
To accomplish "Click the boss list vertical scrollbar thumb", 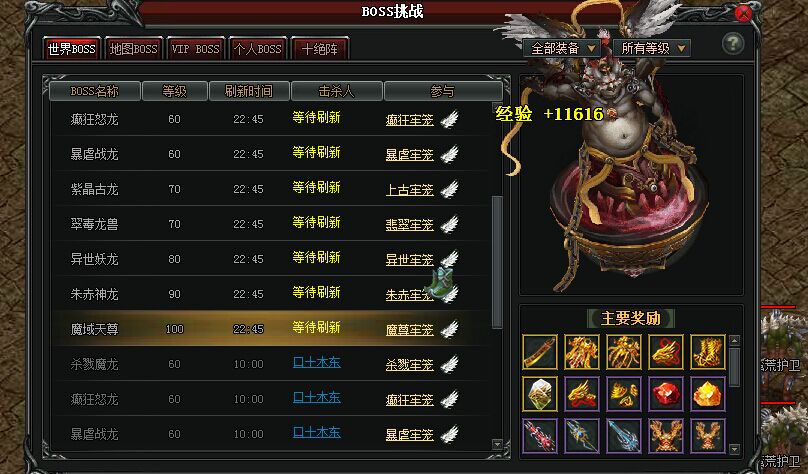I will click(x=497, y=262).
